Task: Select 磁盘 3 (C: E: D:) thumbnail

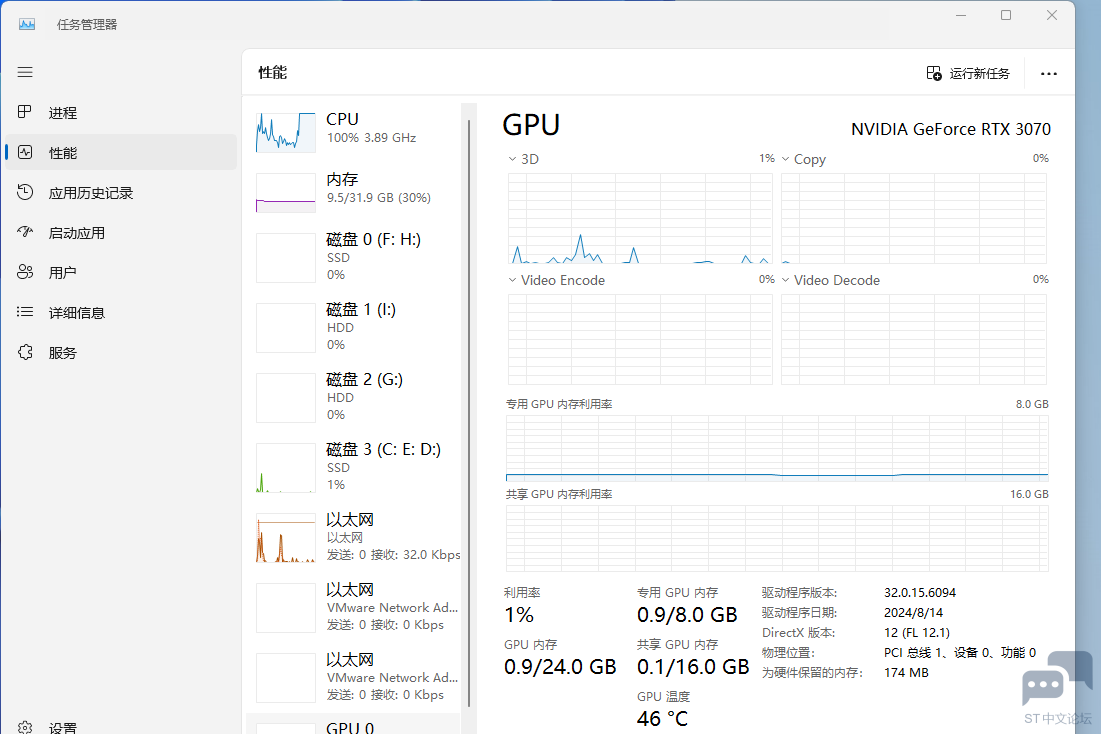Action: pyautogui.click(x=286, y=468)
